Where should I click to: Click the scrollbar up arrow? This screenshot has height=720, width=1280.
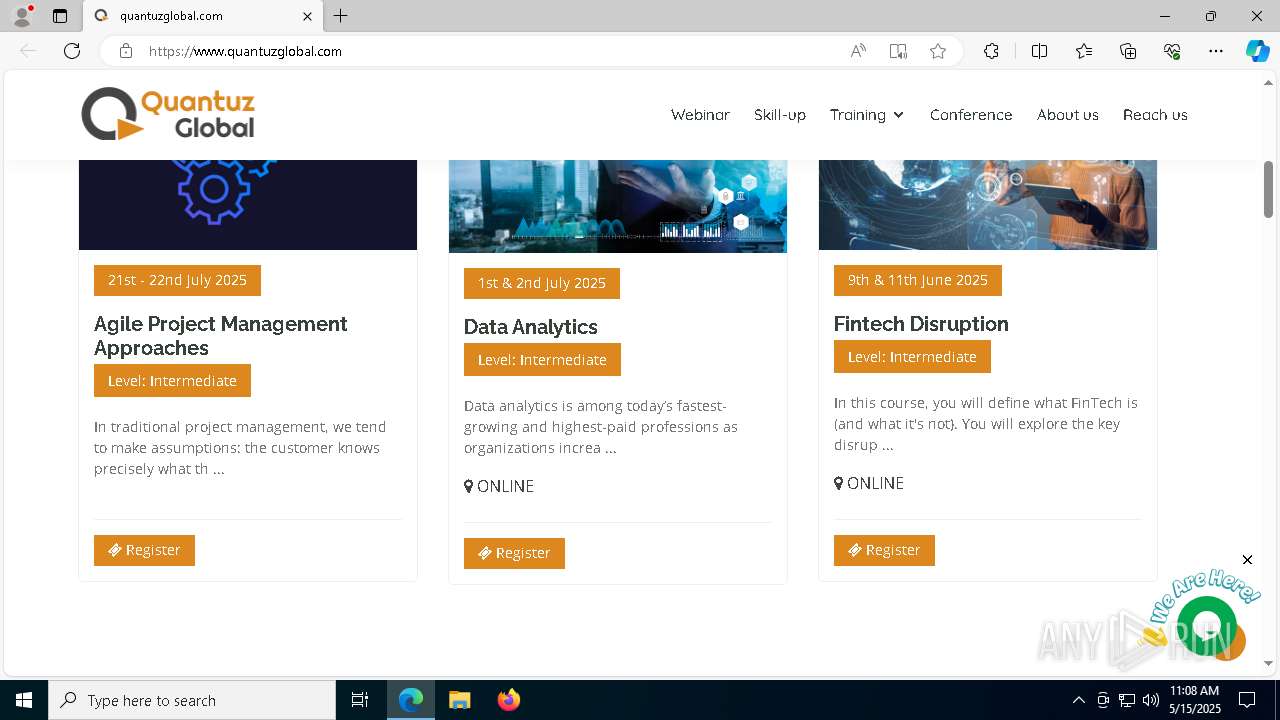tap(1268, 82)
